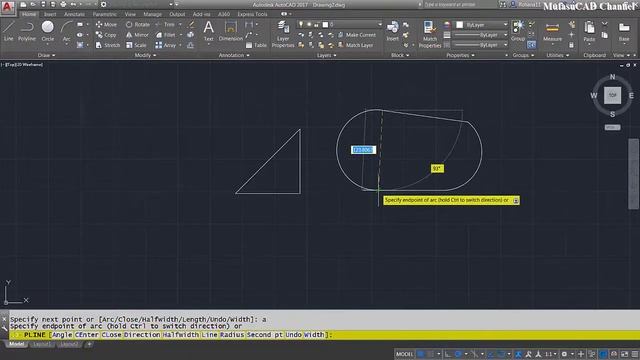Select the Circle tool
The width and height of the screenshot is (640, 360).
point(48,31)
